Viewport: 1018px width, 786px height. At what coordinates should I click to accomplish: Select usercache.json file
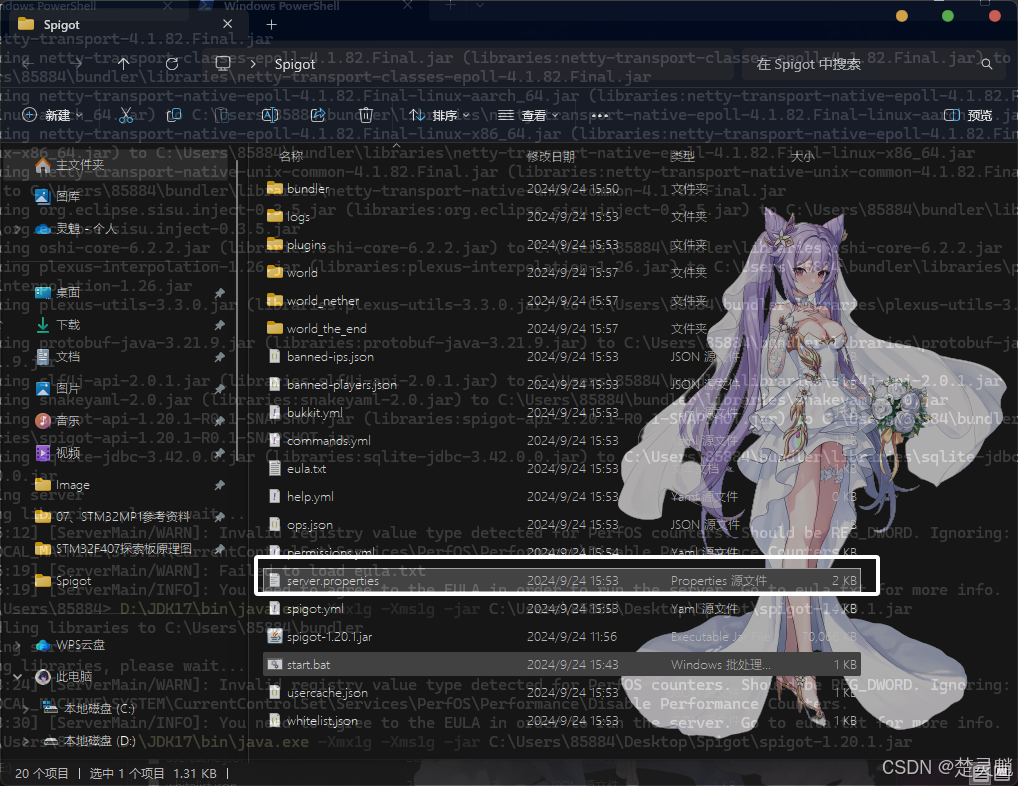coord(562,693)
